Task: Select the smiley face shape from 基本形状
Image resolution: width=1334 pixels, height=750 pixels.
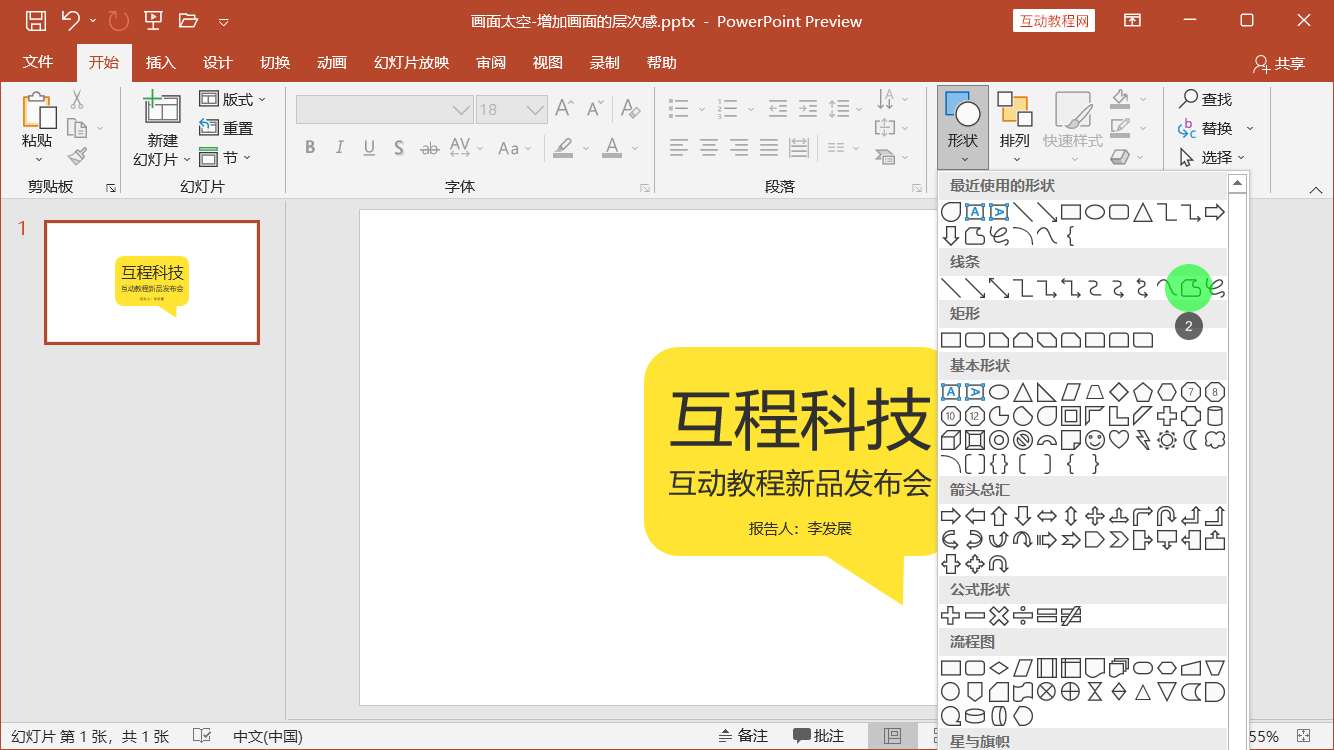Action: (1095, 441)
